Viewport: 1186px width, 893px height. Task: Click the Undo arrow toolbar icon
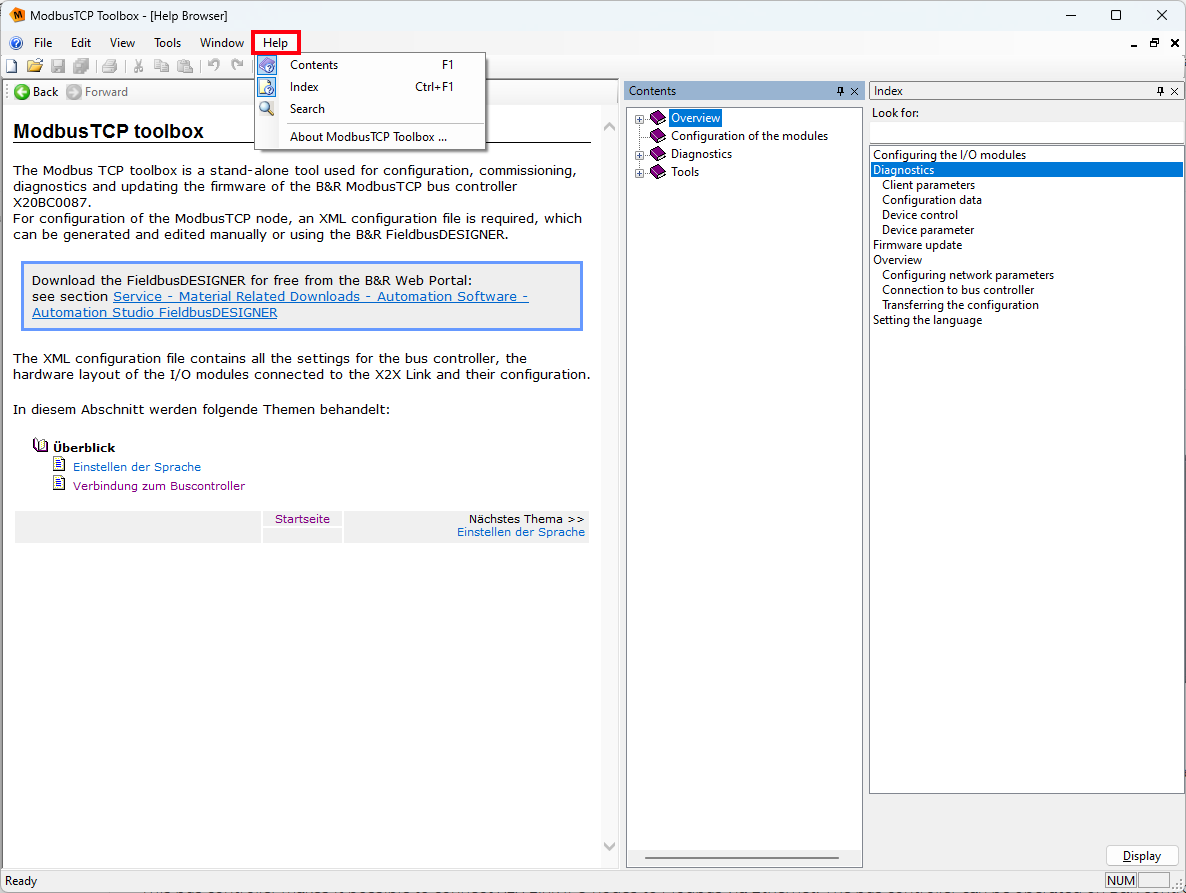pos(214,66)
